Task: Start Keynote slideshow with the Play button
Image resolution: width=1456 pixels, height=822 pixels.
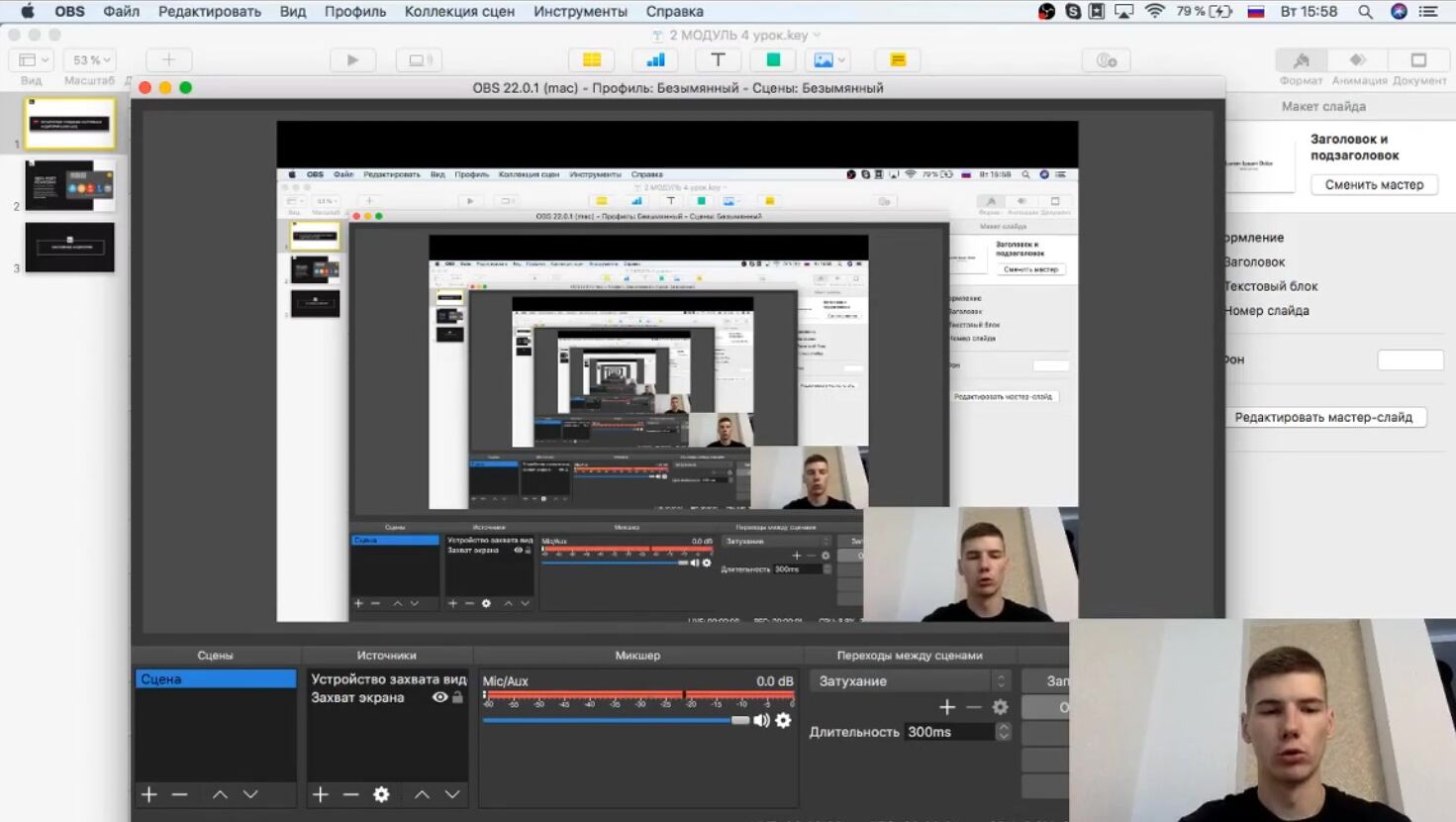Action: pos(352,60)
